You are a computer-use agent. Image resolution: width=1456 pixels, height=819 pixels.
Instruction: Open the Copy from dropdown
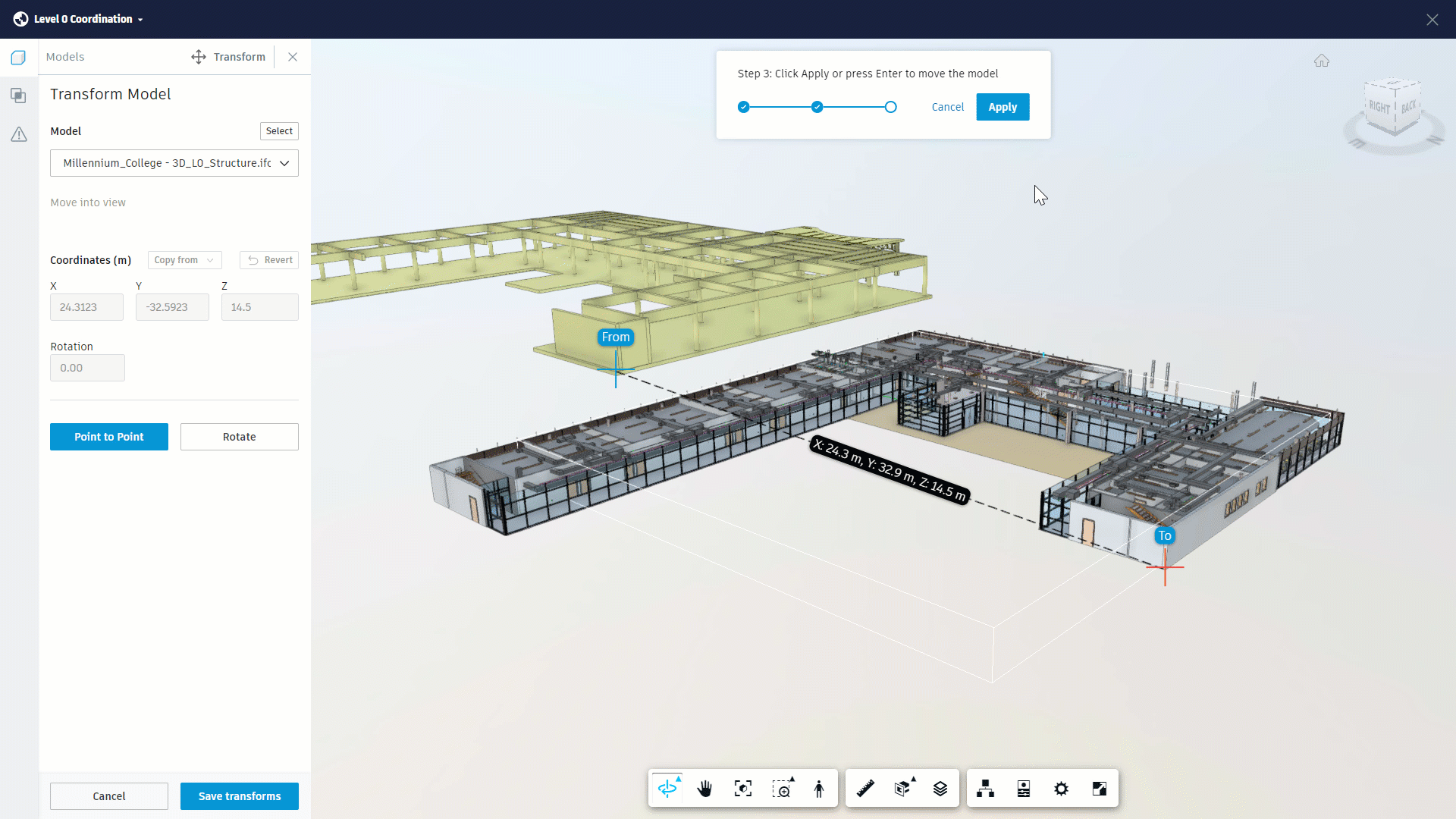coord(184,260)
